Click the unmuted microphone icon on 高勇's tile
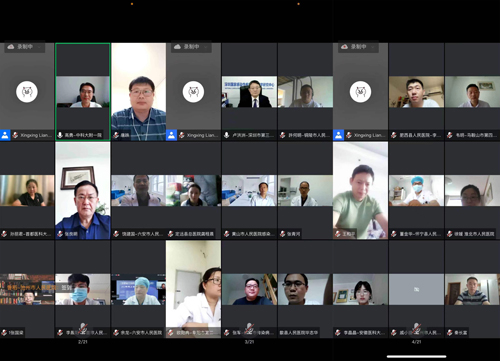This screenshot has height=361, width=500. pyautogui.click(x=60, y=135)
